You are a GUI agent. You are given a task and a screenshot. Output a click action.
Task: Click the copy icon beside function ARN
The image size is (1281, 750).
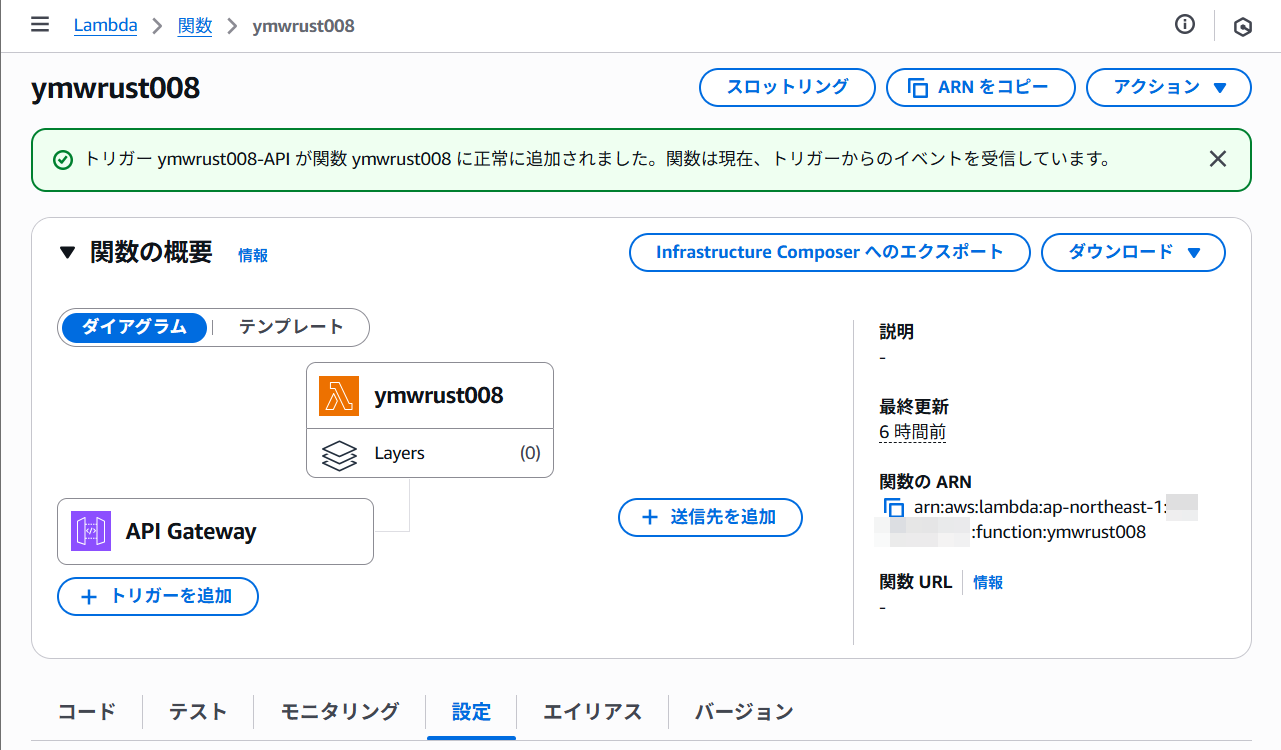tap(893, 507)
